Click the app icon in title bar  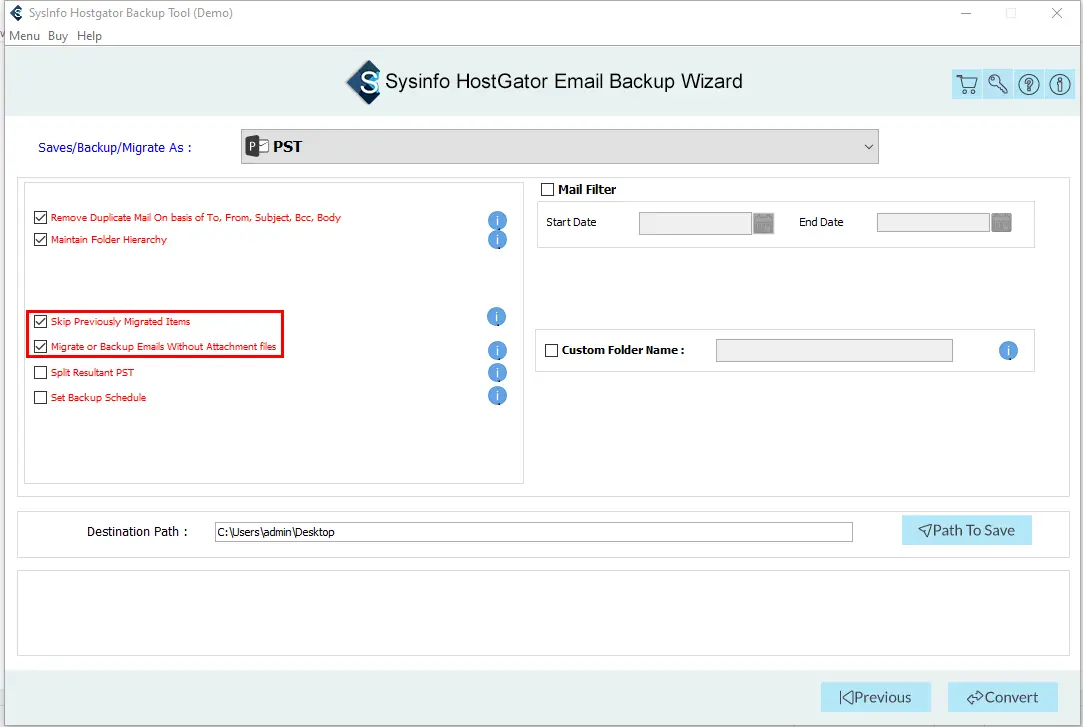coord(16,13)
